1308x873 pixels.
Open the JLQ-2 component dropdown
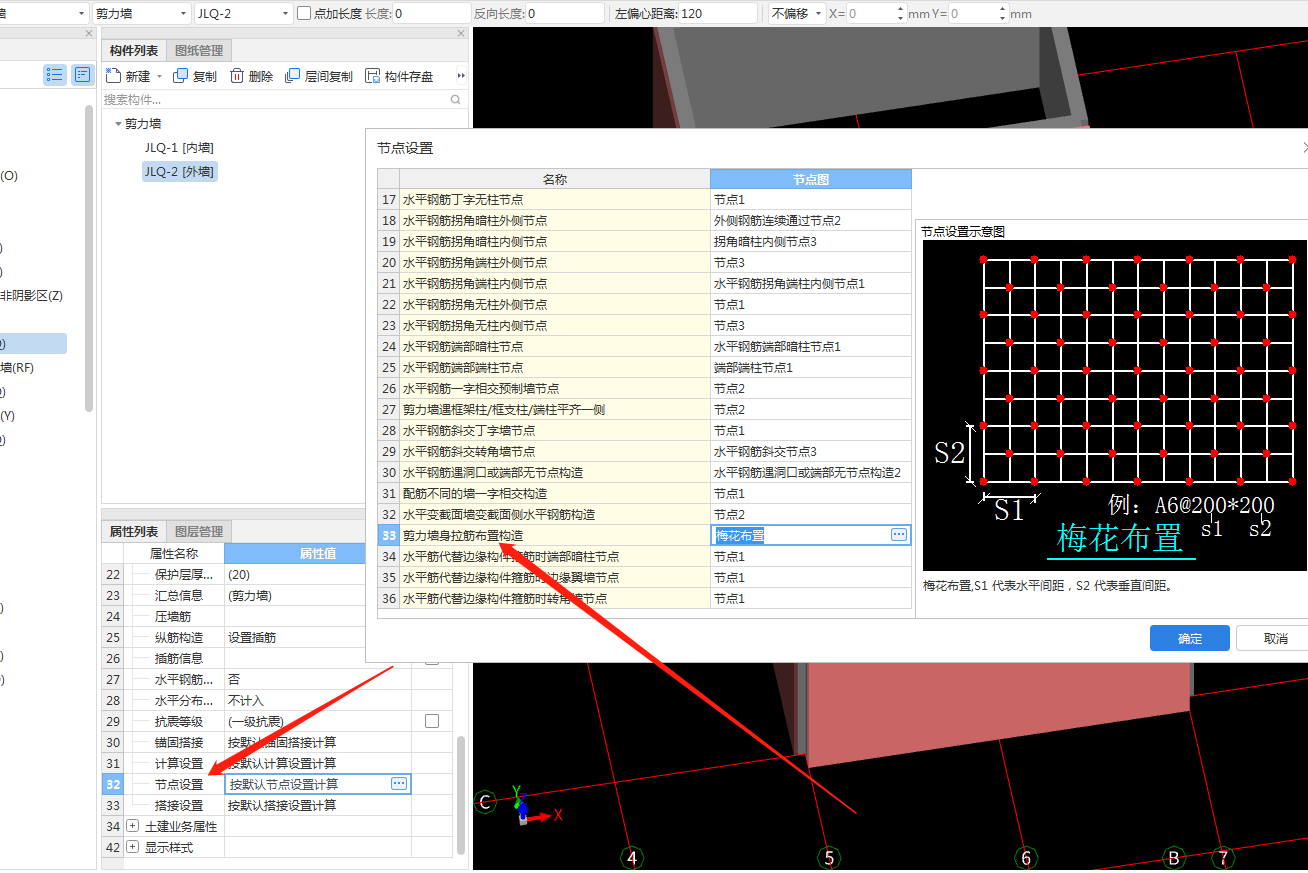pyautogui.click(x=284, y=13)
